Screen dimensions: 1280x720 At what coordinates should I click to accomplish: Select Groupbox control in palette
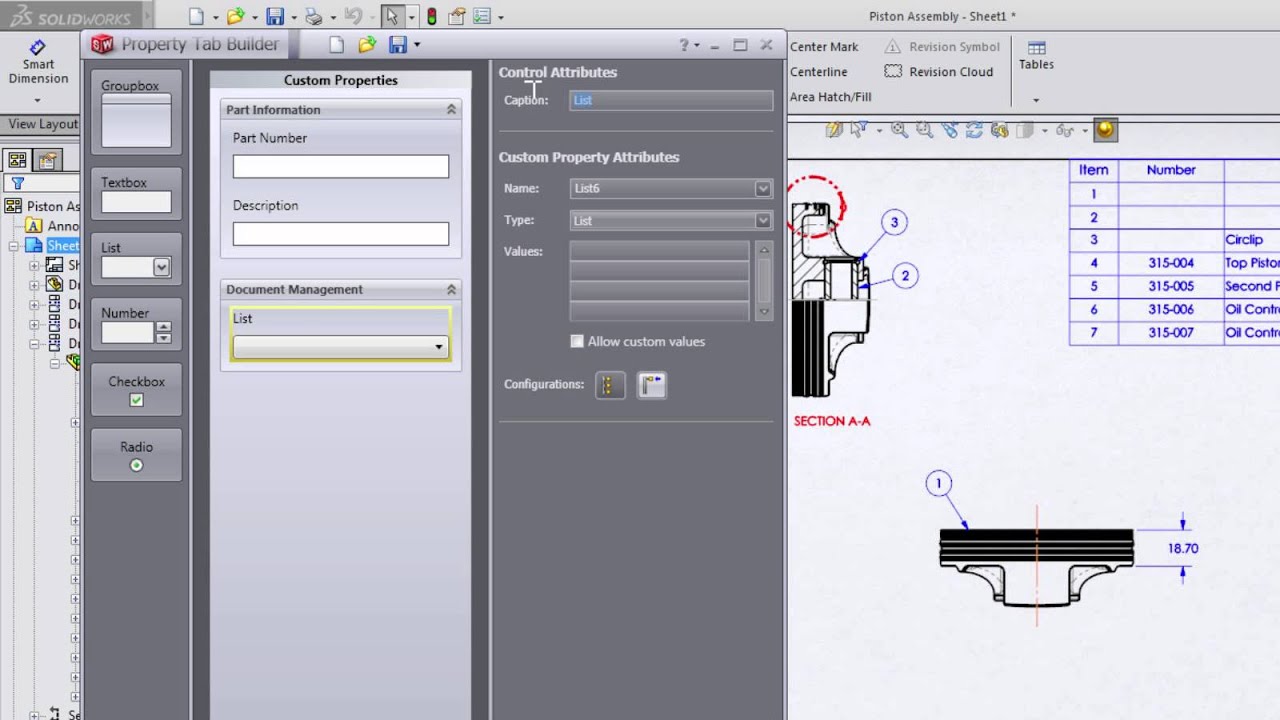(x=136, y=112)
